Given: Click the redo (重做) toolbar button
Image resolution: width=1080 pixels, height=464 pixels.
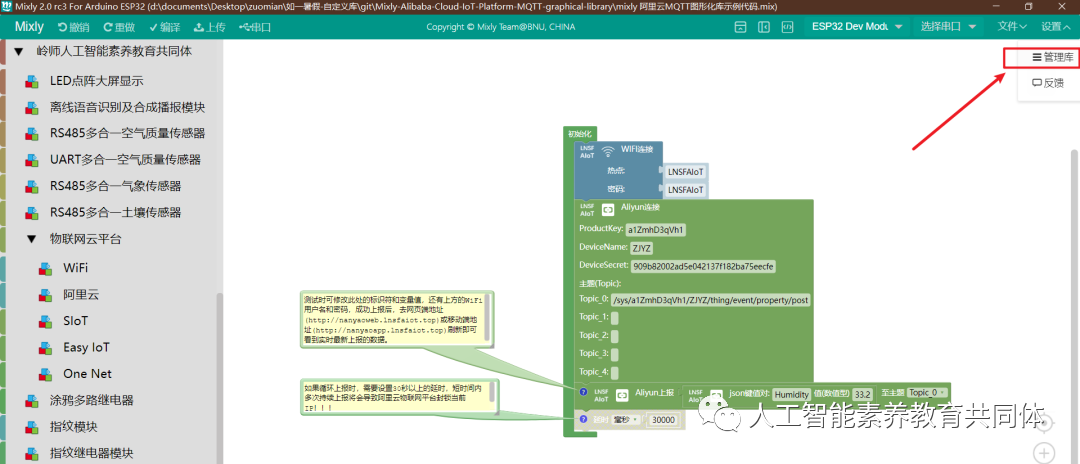Looking at the screenshot, I should [x=119, y=28].
